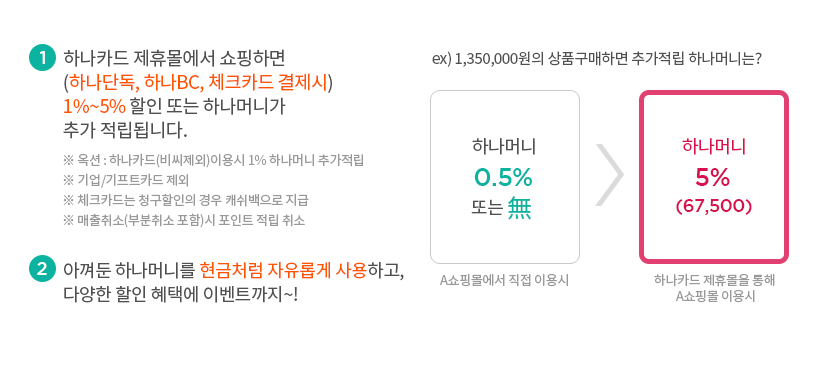
Task: Click the gray chevron arrow between the boxes
Action: tap(609, 175)
